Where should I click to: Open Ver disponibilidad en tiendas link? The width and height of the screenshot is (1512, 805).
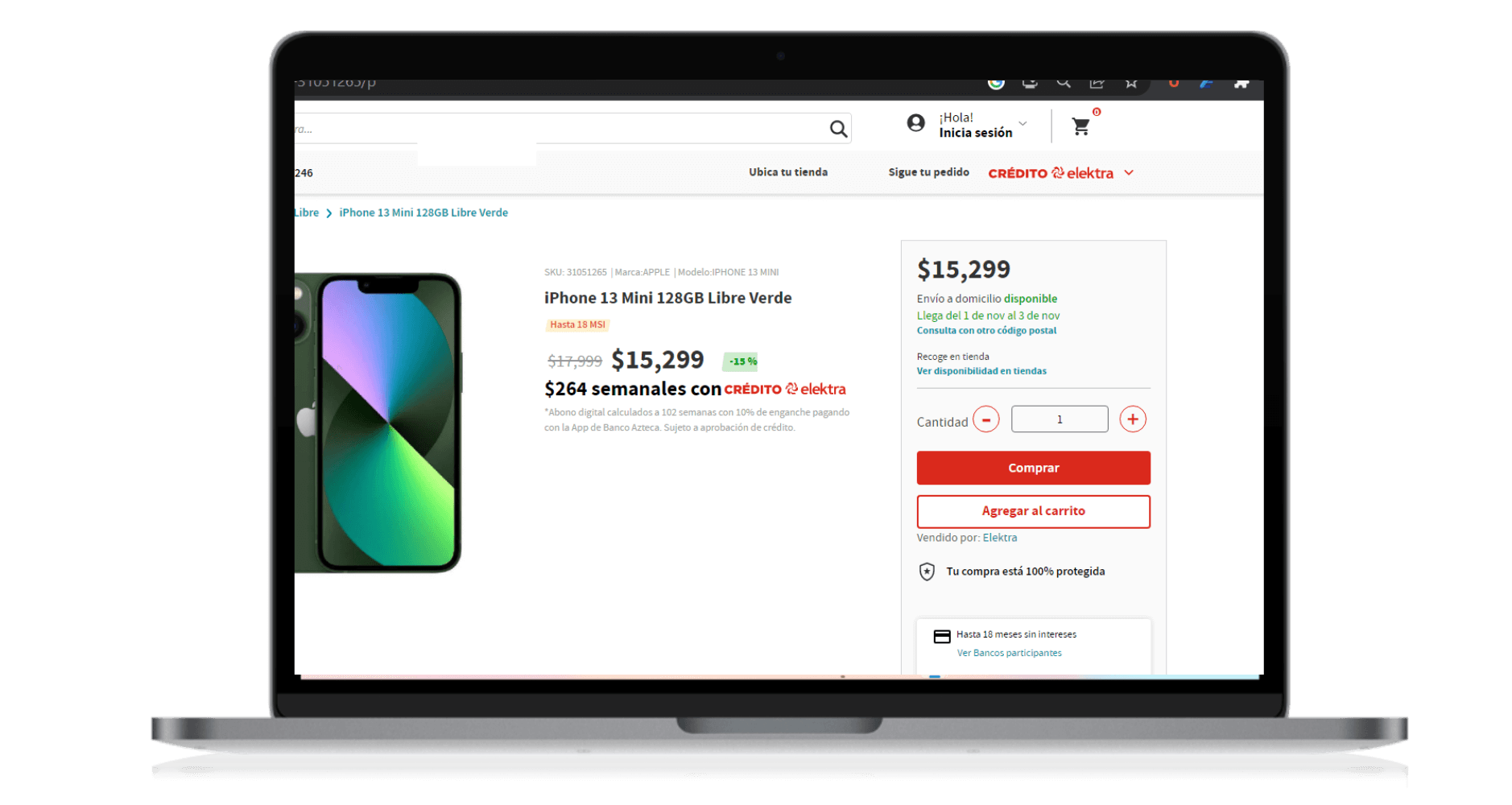coord(981,371)
